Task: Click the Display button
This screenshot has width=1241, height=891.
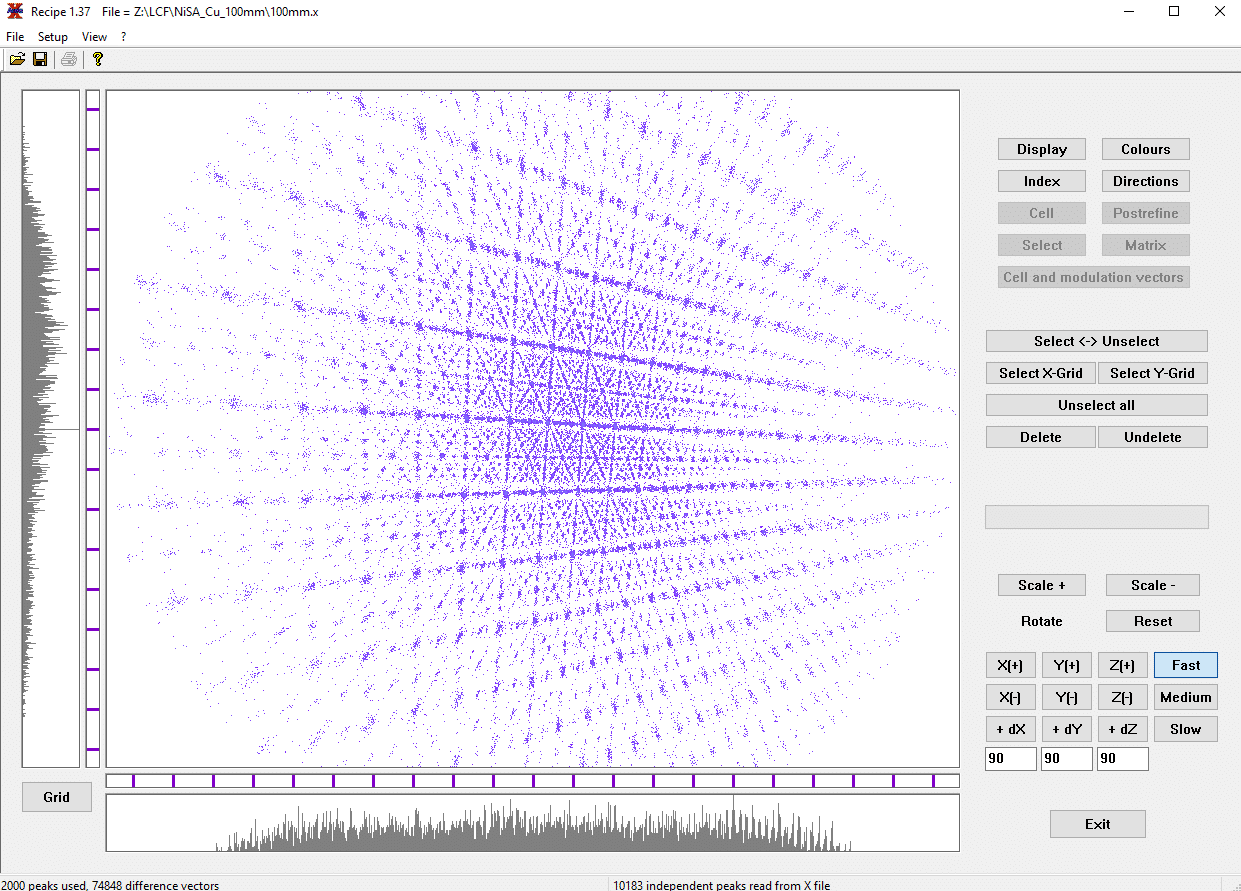Action: pyautogui.click(x=1041, y=148)
